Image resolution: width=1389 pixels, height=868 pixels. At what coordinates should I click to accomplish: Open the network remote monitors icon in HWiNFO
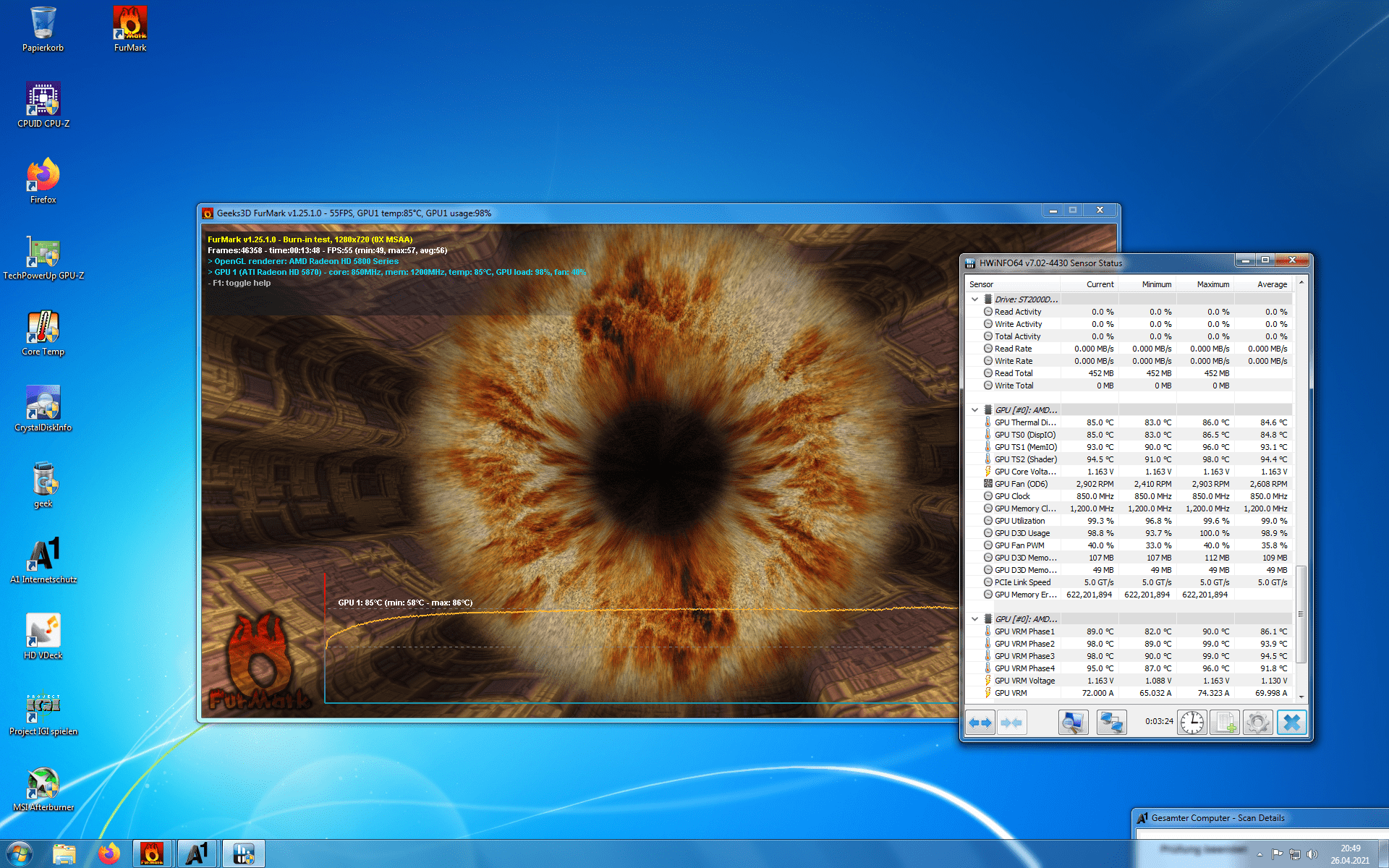[x=1111, y=723]
